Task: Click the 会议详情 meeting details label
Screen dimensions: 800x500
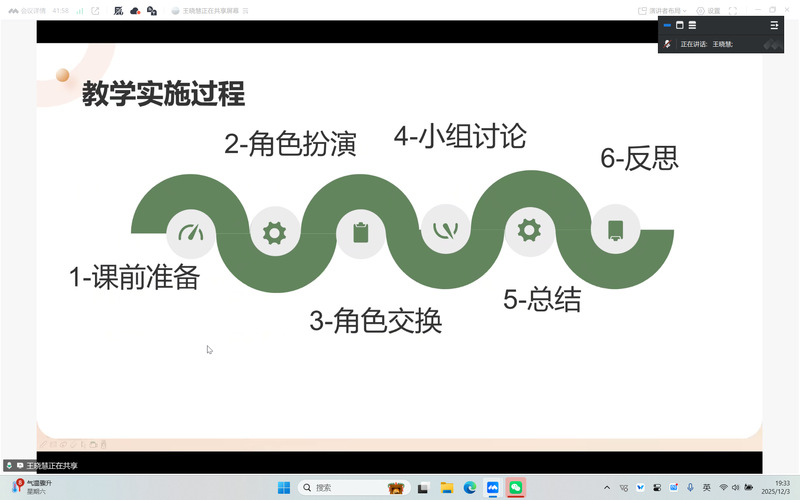Action: [35, 11]
